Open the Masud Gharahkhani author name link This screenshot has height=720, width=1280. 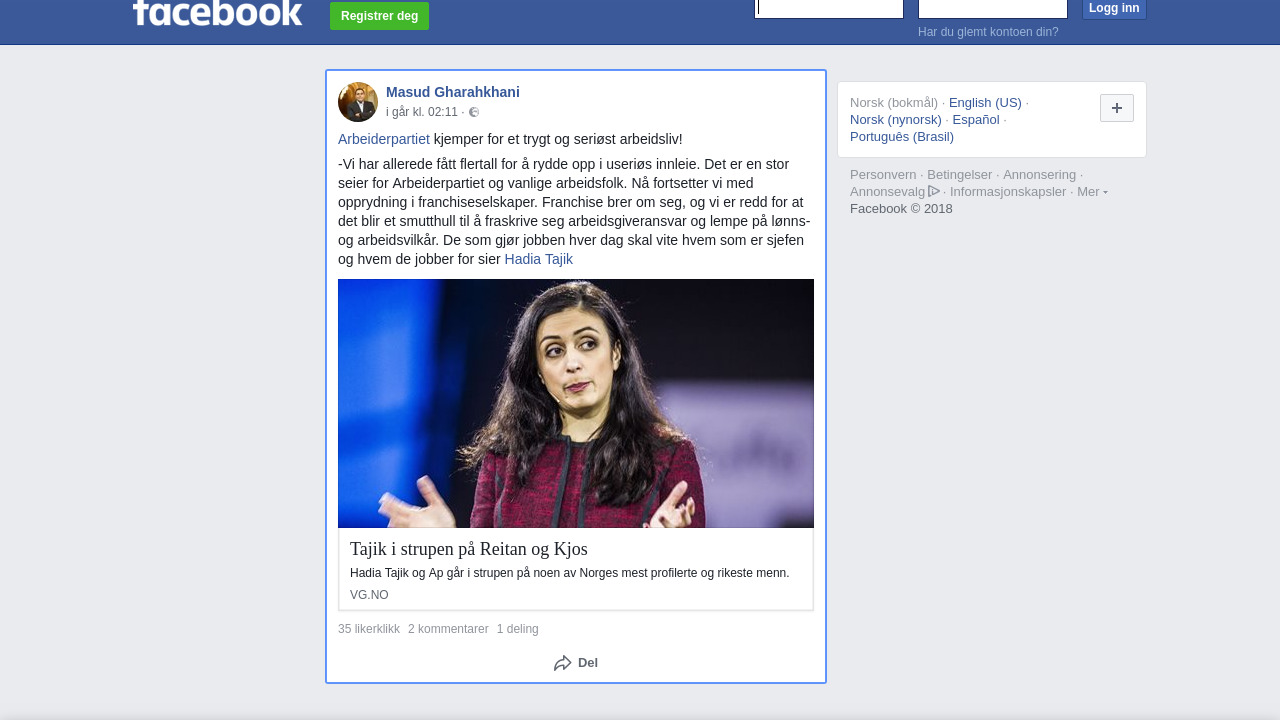pyautogui.click(x=453, y=92)
